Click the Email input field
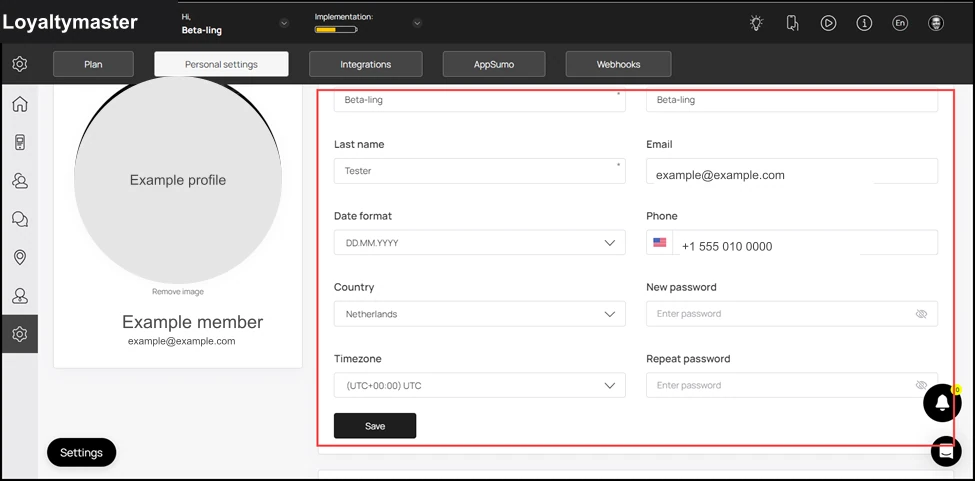The image size is (975, 481). [x=792, y=171]
